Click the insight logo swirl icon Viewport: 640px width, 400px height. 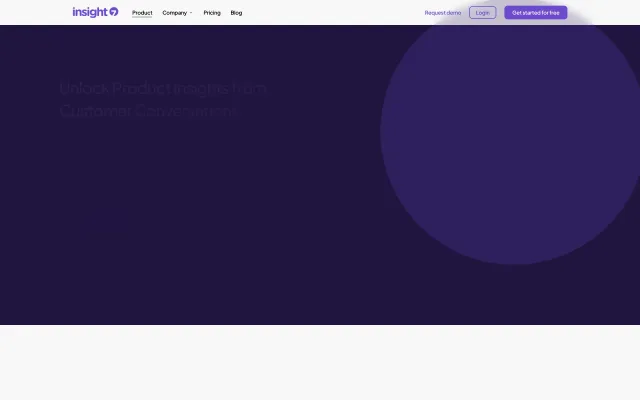tap(113, 12)
